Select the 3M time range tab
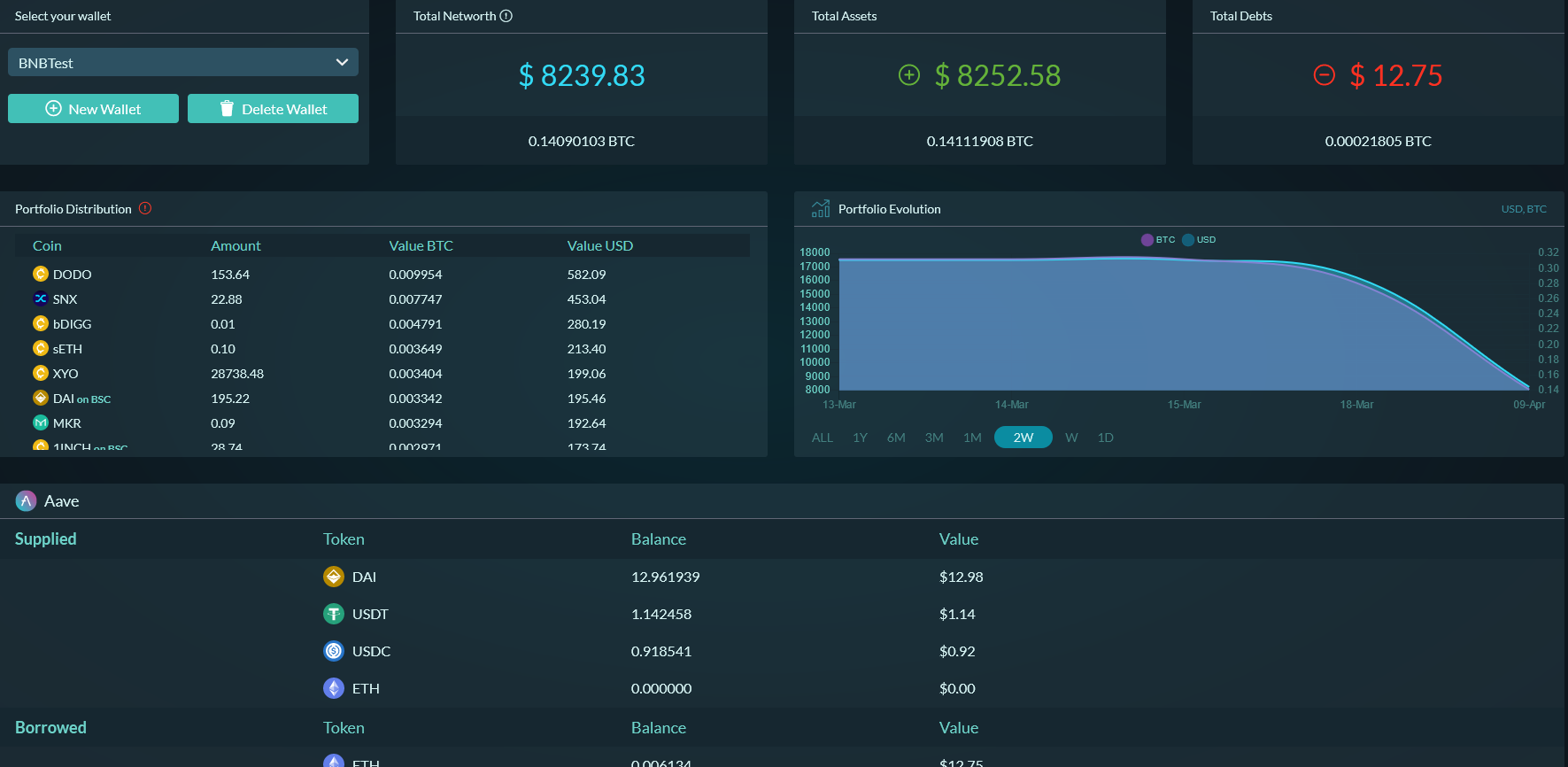The height and width of the screenshot is (767, 1568). point(934,438)
